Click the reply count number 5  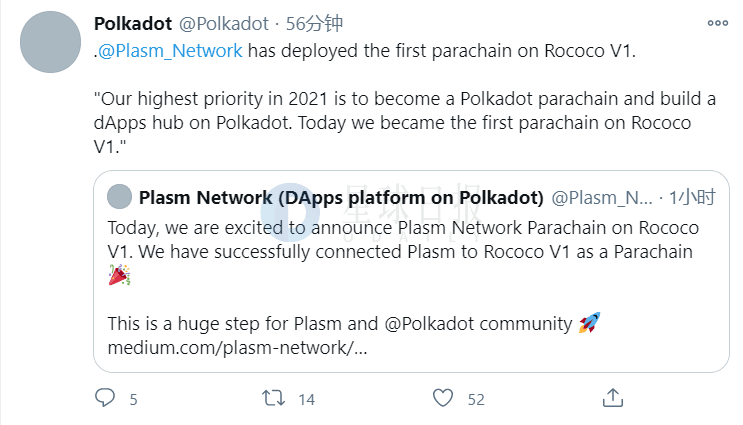pos(134,399)
